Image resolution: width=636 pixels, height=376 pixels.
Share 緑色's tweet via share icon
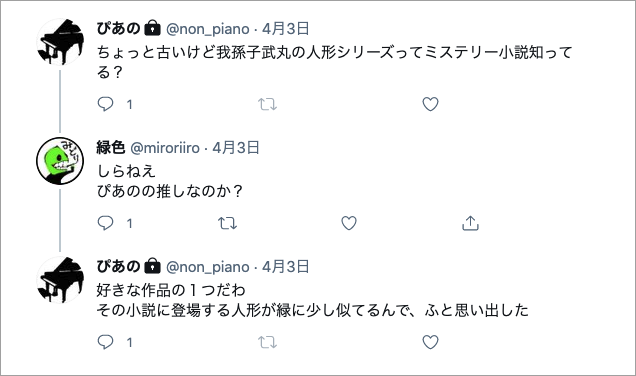471,223
